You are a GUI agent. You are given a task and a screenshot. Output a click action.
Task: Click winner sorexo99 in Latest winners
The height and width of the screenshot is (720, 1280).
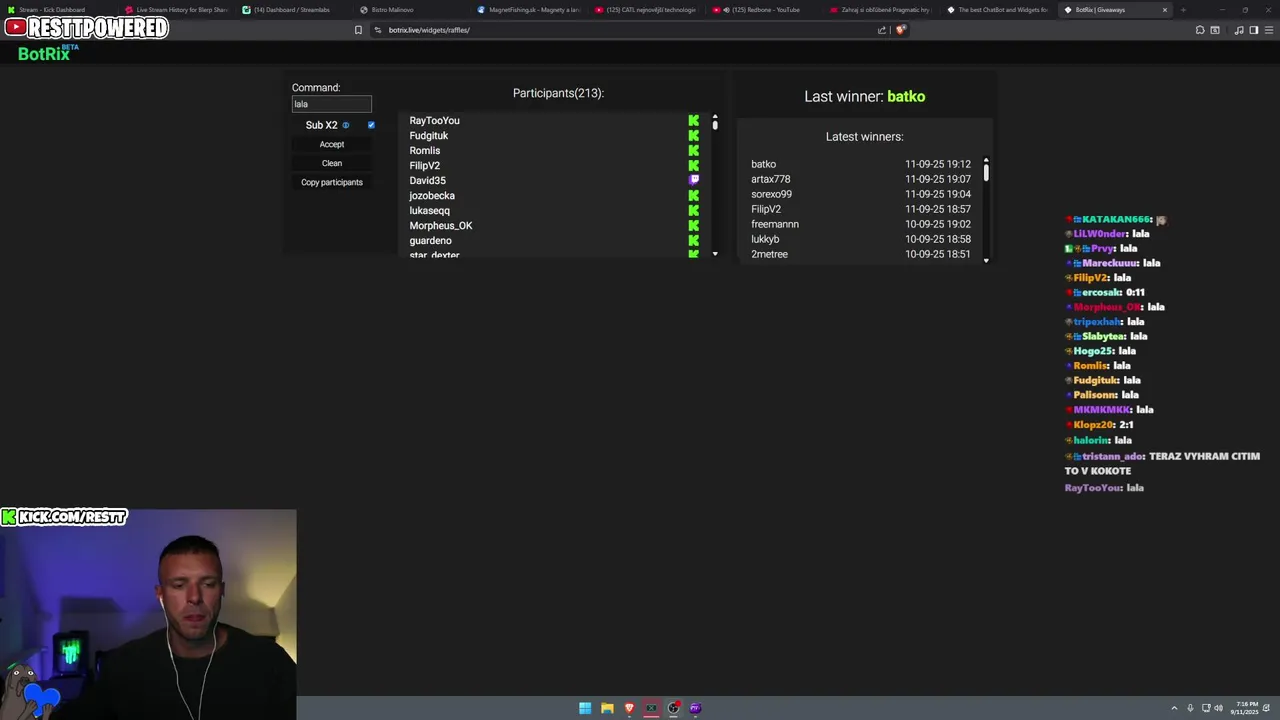click(x=771, y=194)
